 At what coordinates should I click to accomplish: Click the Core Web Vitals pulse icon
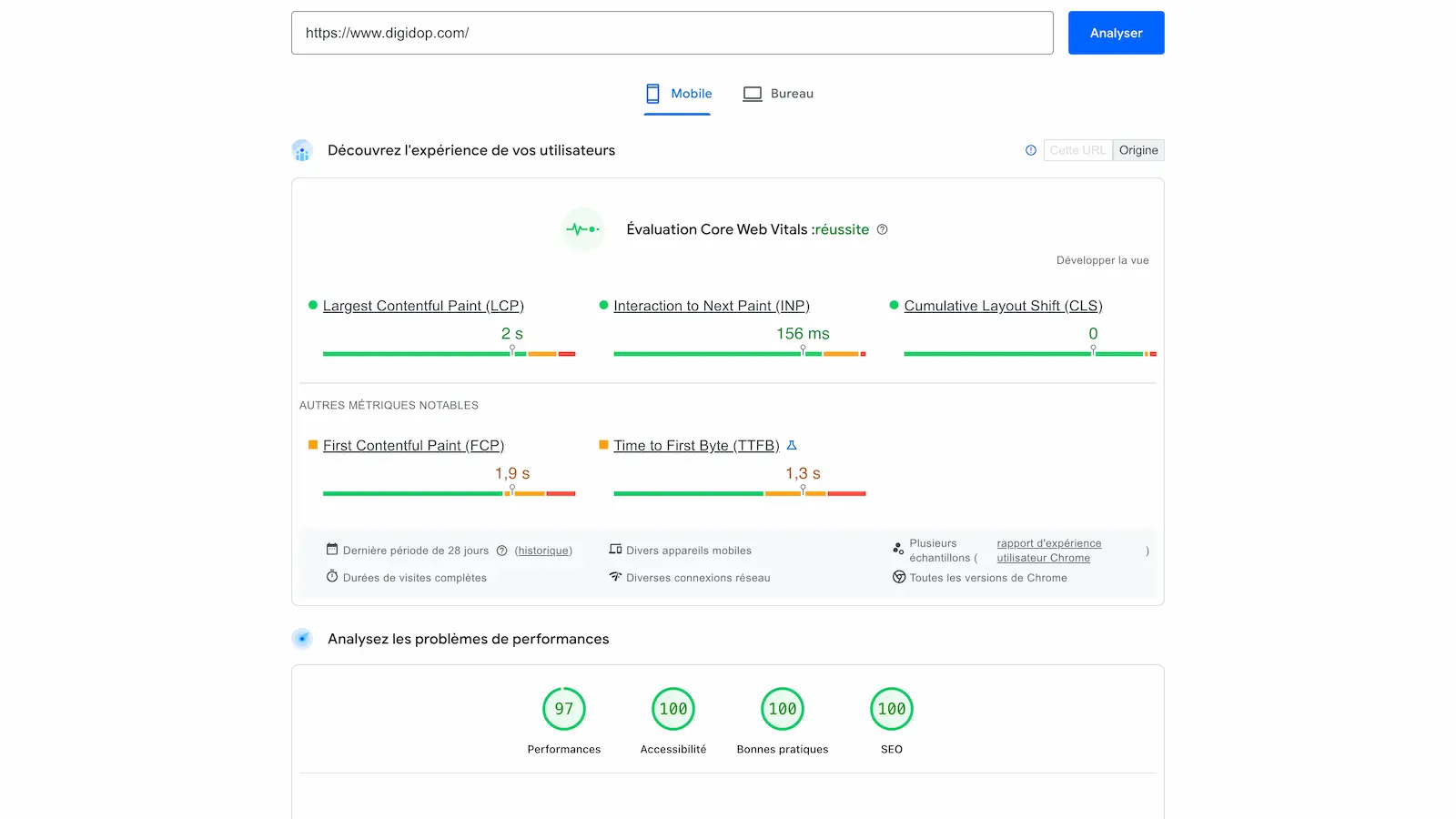click(x=583, y=229)
